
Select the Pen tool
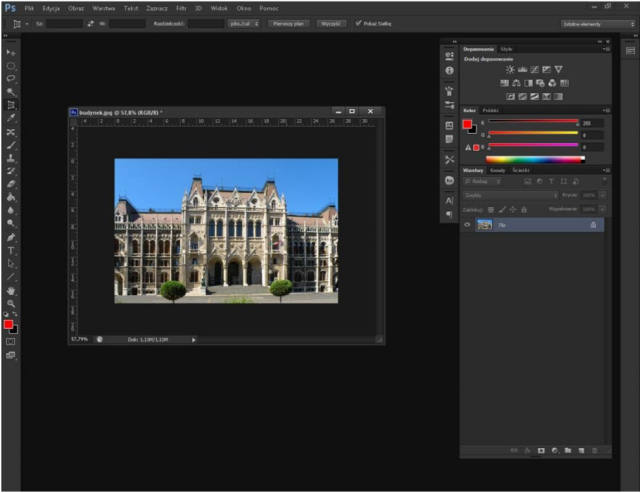click(x=11, y=237)
